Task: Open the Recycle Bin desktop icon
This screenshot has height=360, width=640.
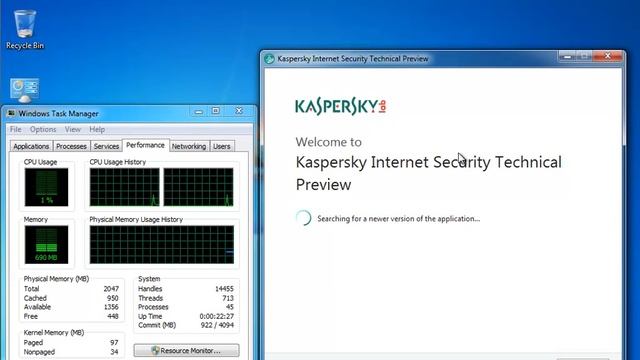Action: pos(24,30)
